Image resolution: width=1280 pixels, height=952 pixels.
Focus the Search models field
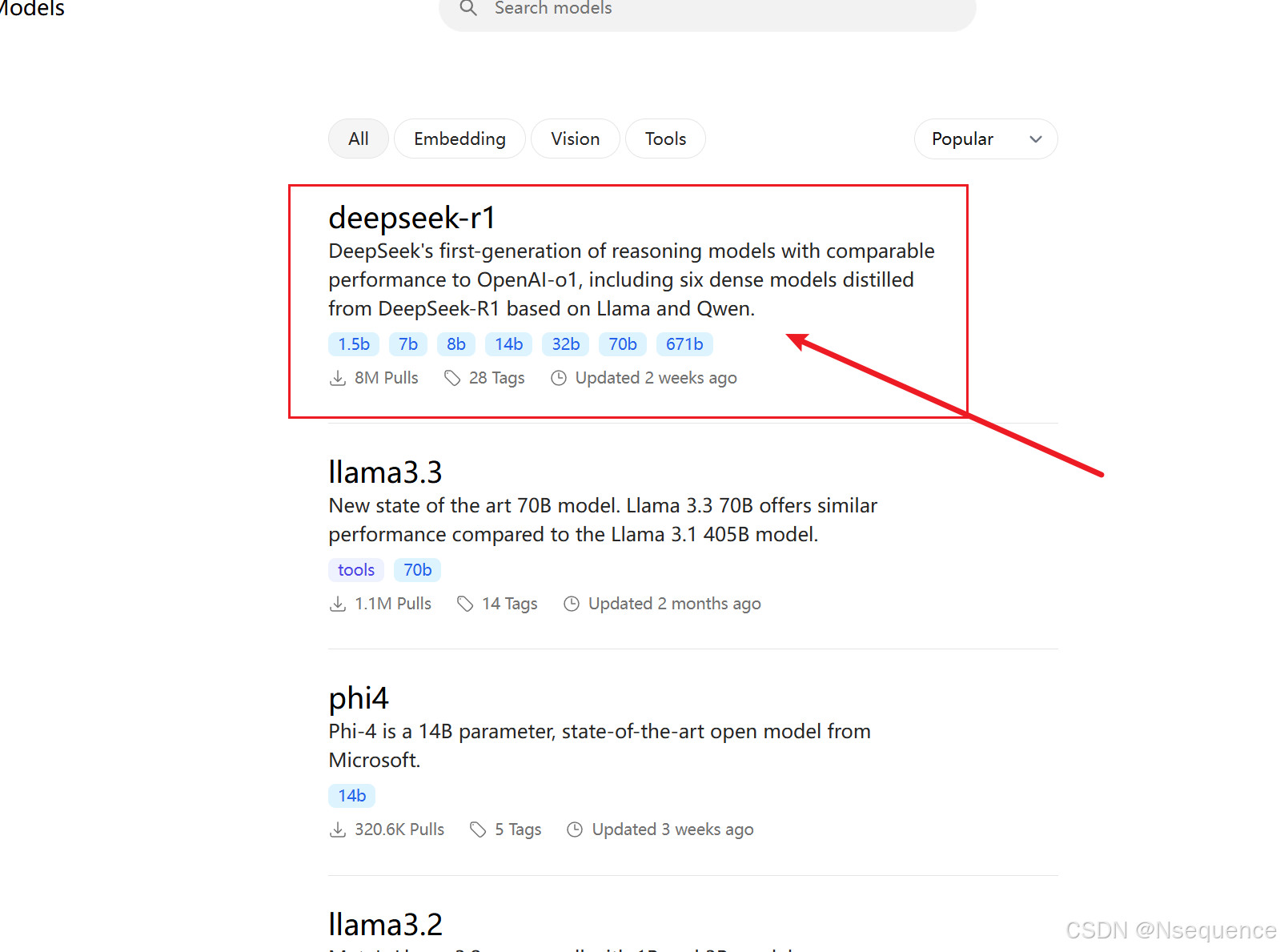708,10
